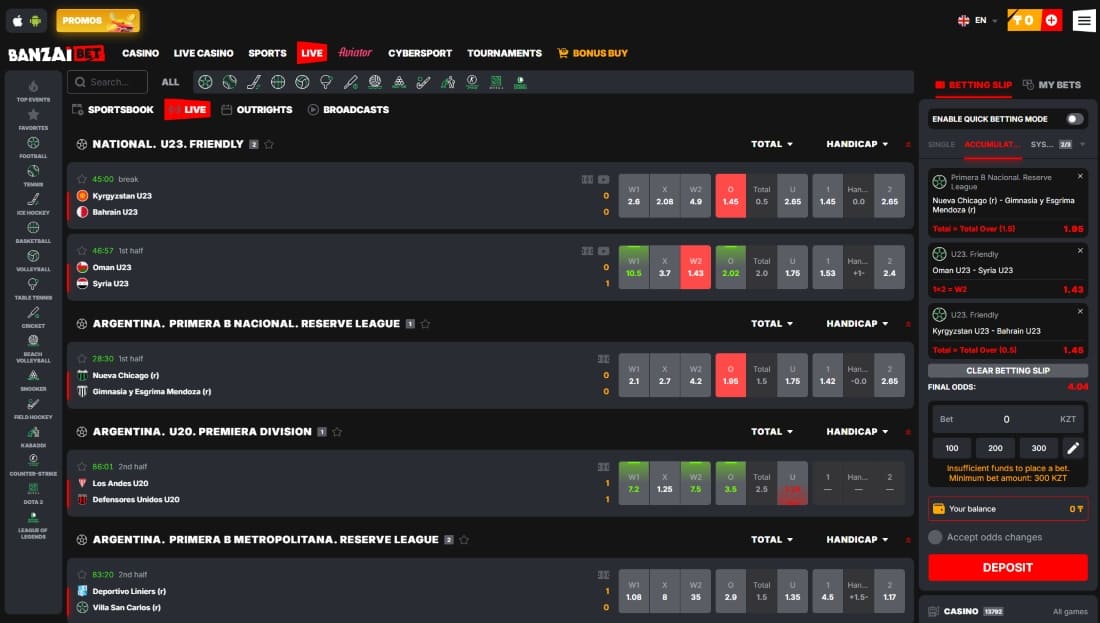Remove Nueva Chicago (r) bet from betting slip
This screenshot has height=623, width=1100.
1080,176
